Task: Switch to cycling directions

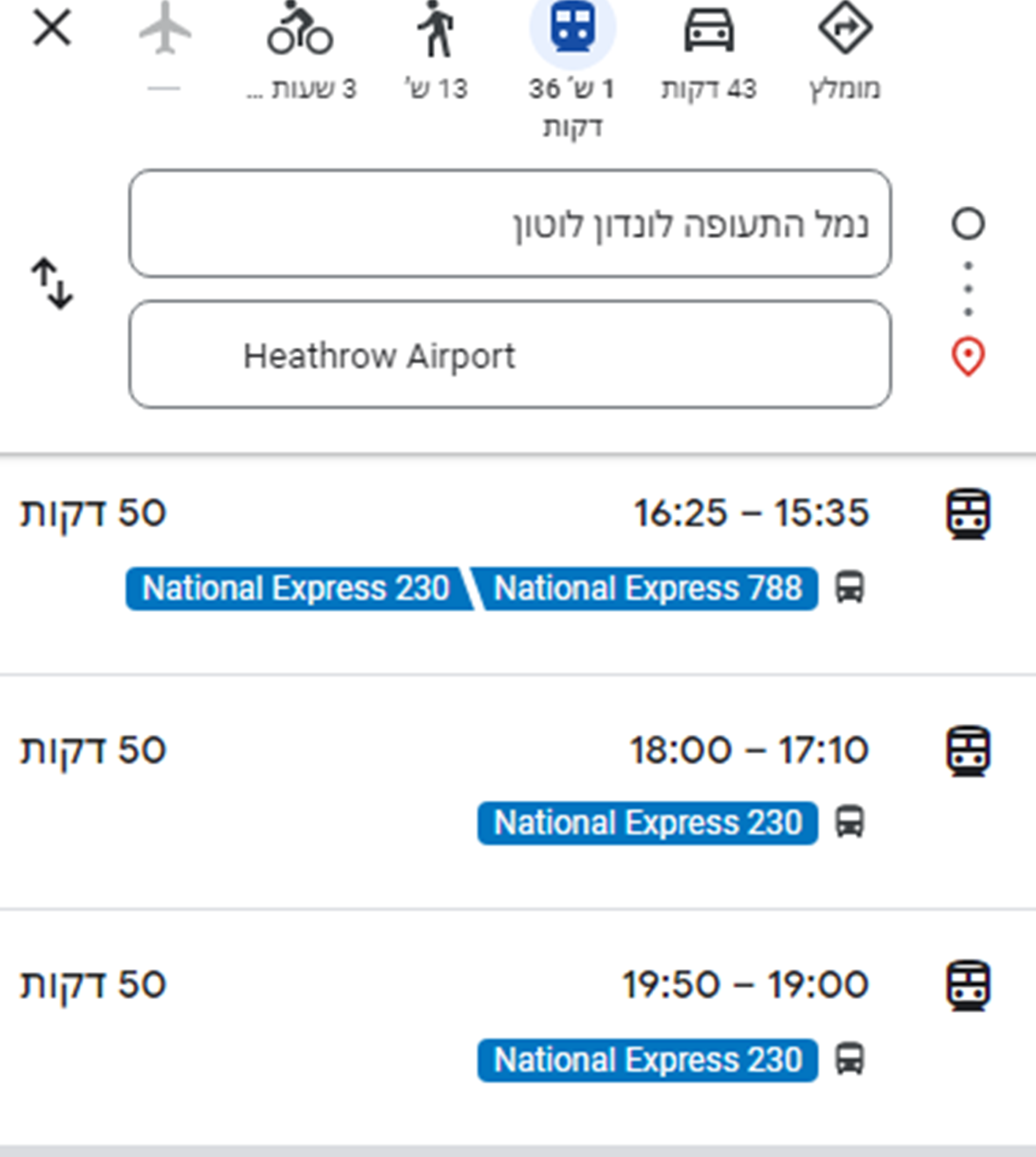Action: 300,29
